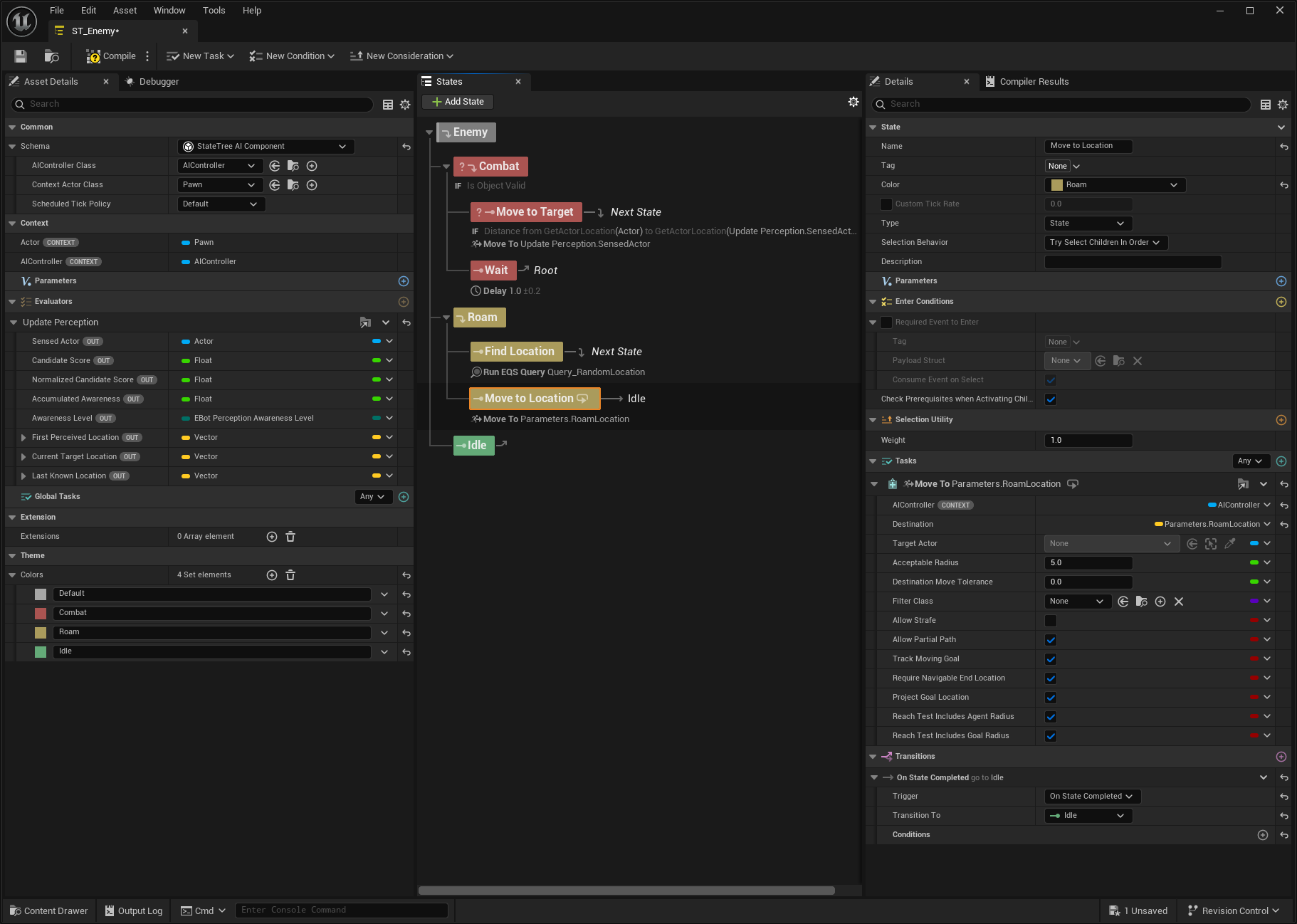Enable the Allow Strafe checkbox
The width and height of the screenshot is (1297, 924).
pyautogui.click(x=1051, y=621)
